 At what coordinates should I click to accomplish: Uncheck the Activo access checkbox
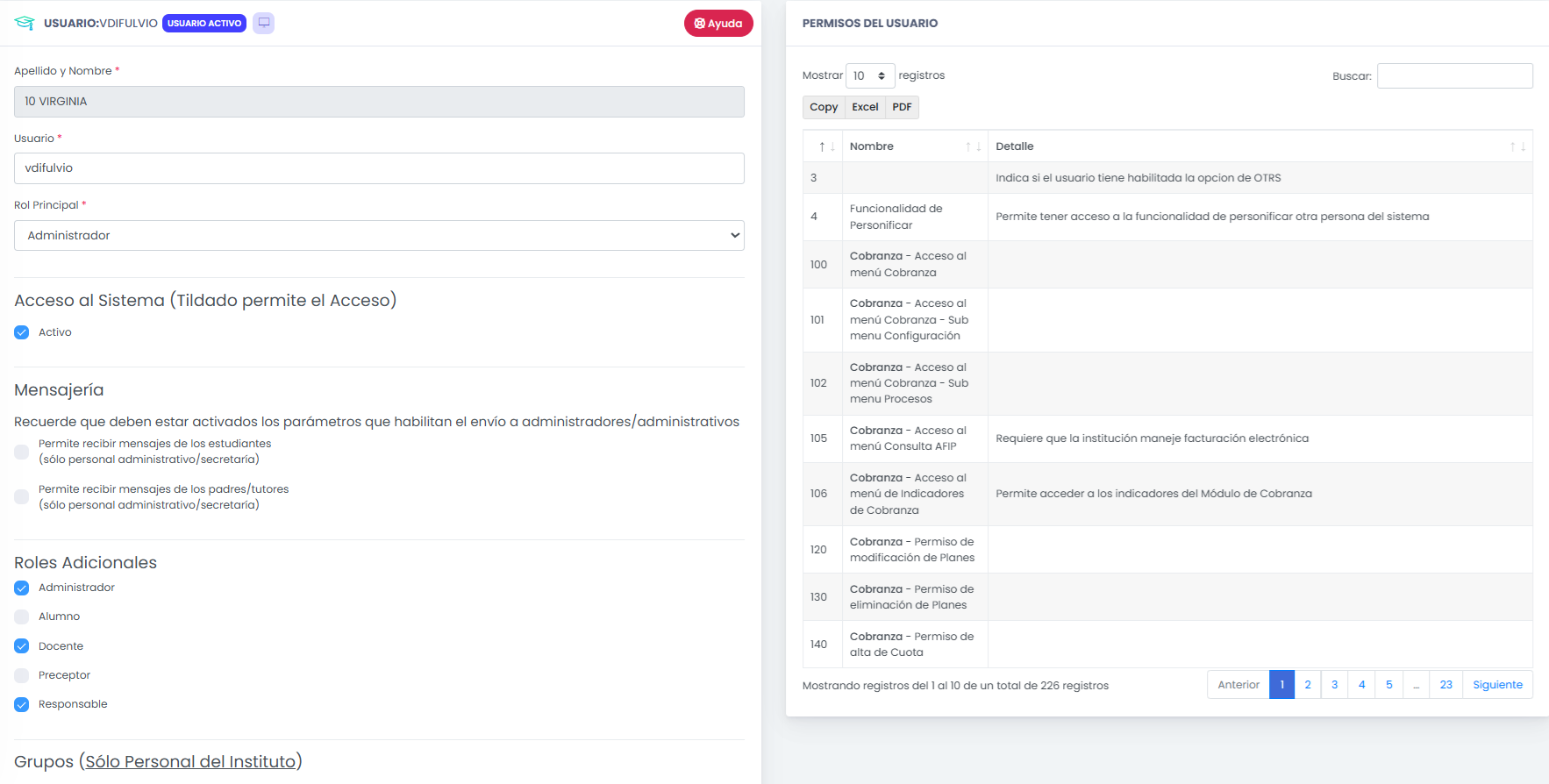(22, 332)
